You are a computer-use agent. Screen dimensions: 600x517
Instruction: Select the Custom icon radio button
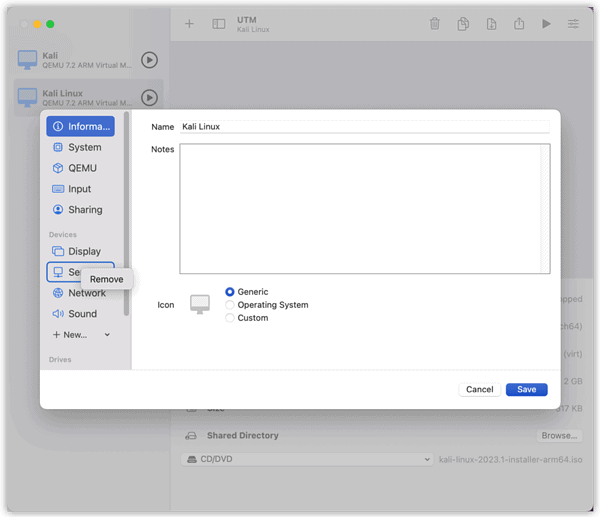point(230,318)
